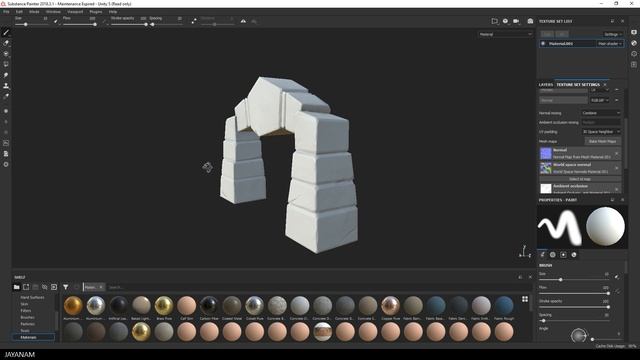
Task: Open the Viewport menu
Action: 75,12
